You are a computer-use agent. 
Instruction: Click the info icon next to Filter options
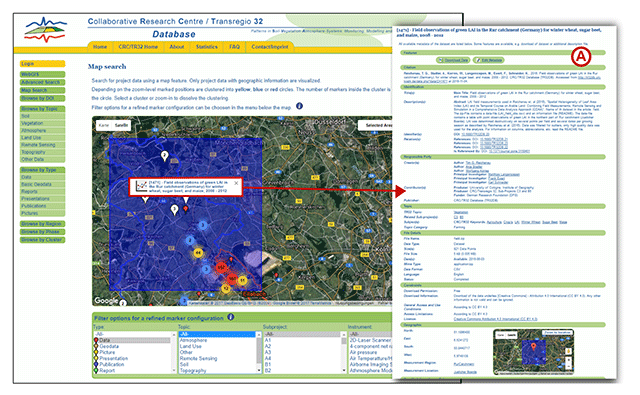(x=231, y=317)
